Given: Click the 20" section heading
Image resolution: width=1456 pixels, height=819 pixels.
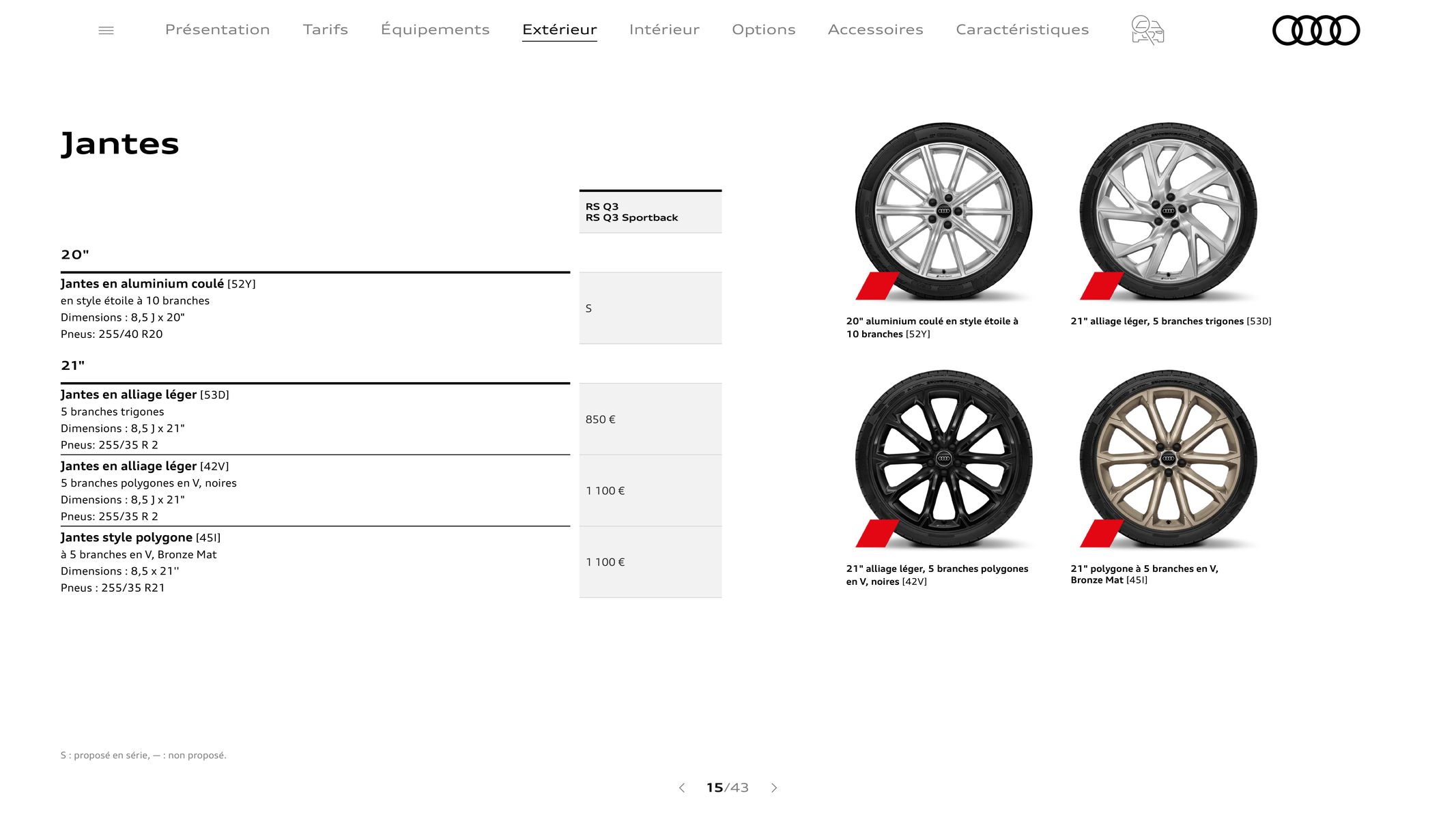Looking at the screenshot, I should click(x=75, y=255).
